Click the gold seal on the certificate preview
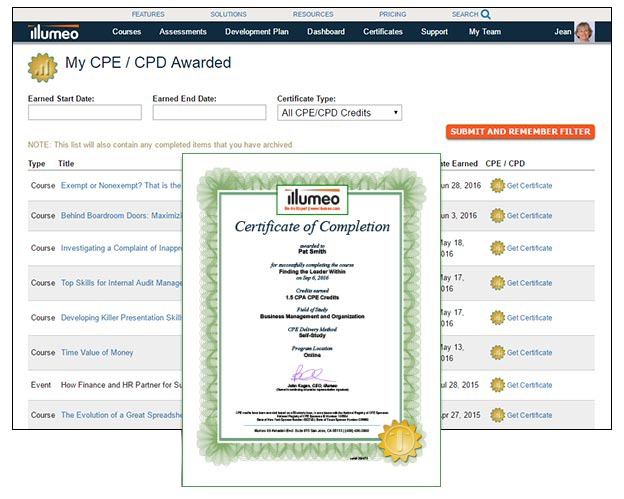 pos(400,441)
